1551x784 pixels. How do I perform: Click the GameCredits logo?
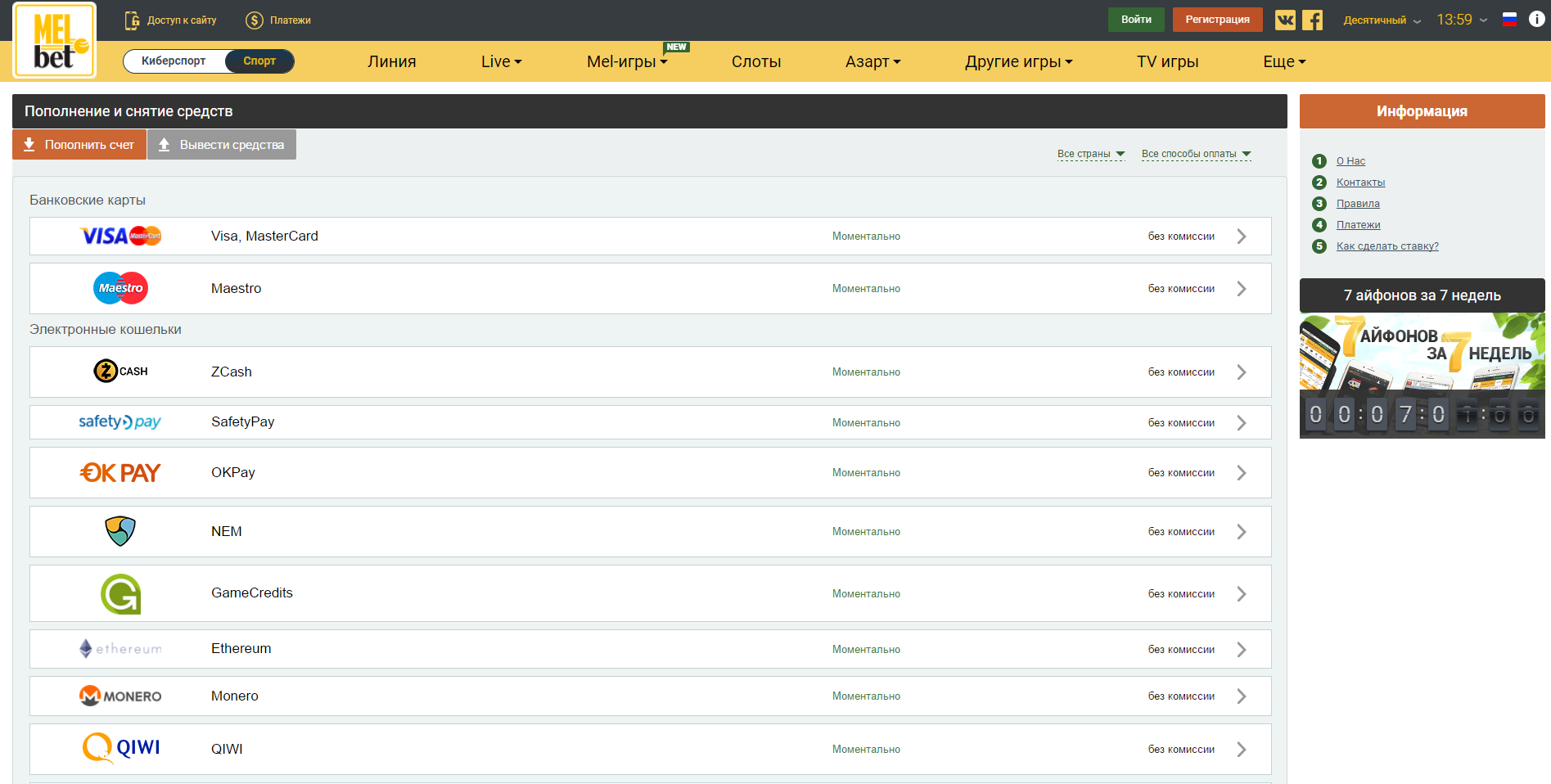(120, 594)
